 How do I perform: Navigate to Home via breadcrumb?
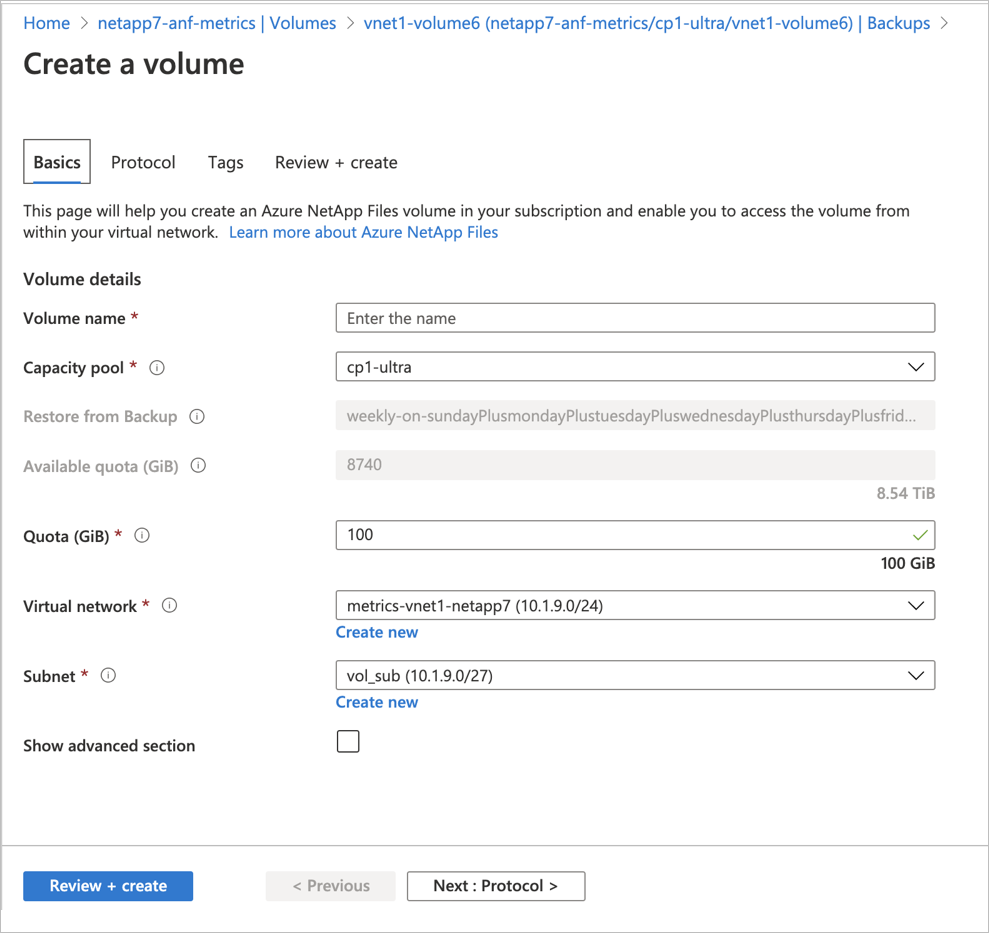click(46, 22)
